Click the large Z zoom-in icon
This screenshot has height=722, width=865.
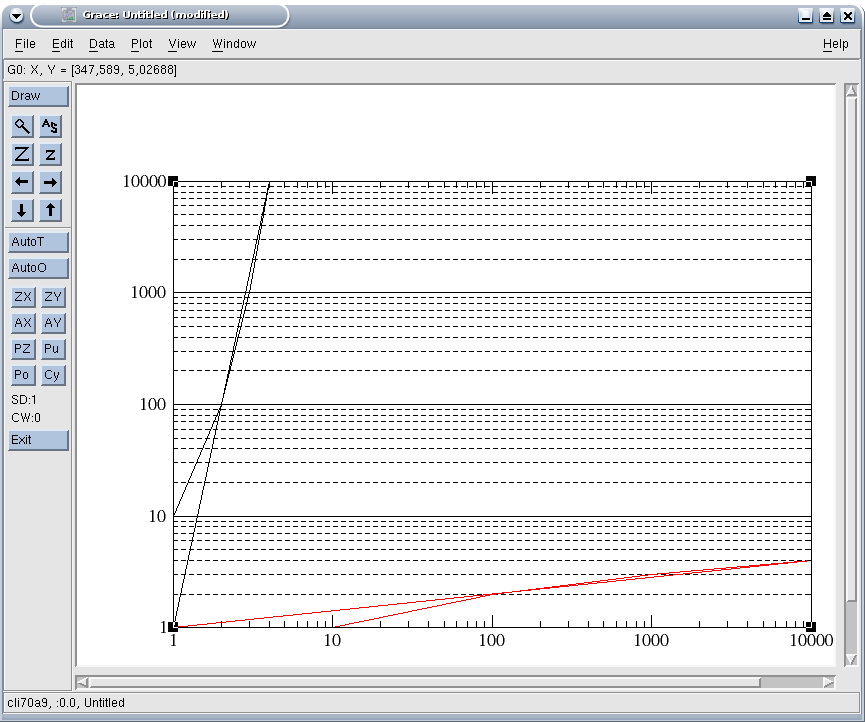click(22, 154)
